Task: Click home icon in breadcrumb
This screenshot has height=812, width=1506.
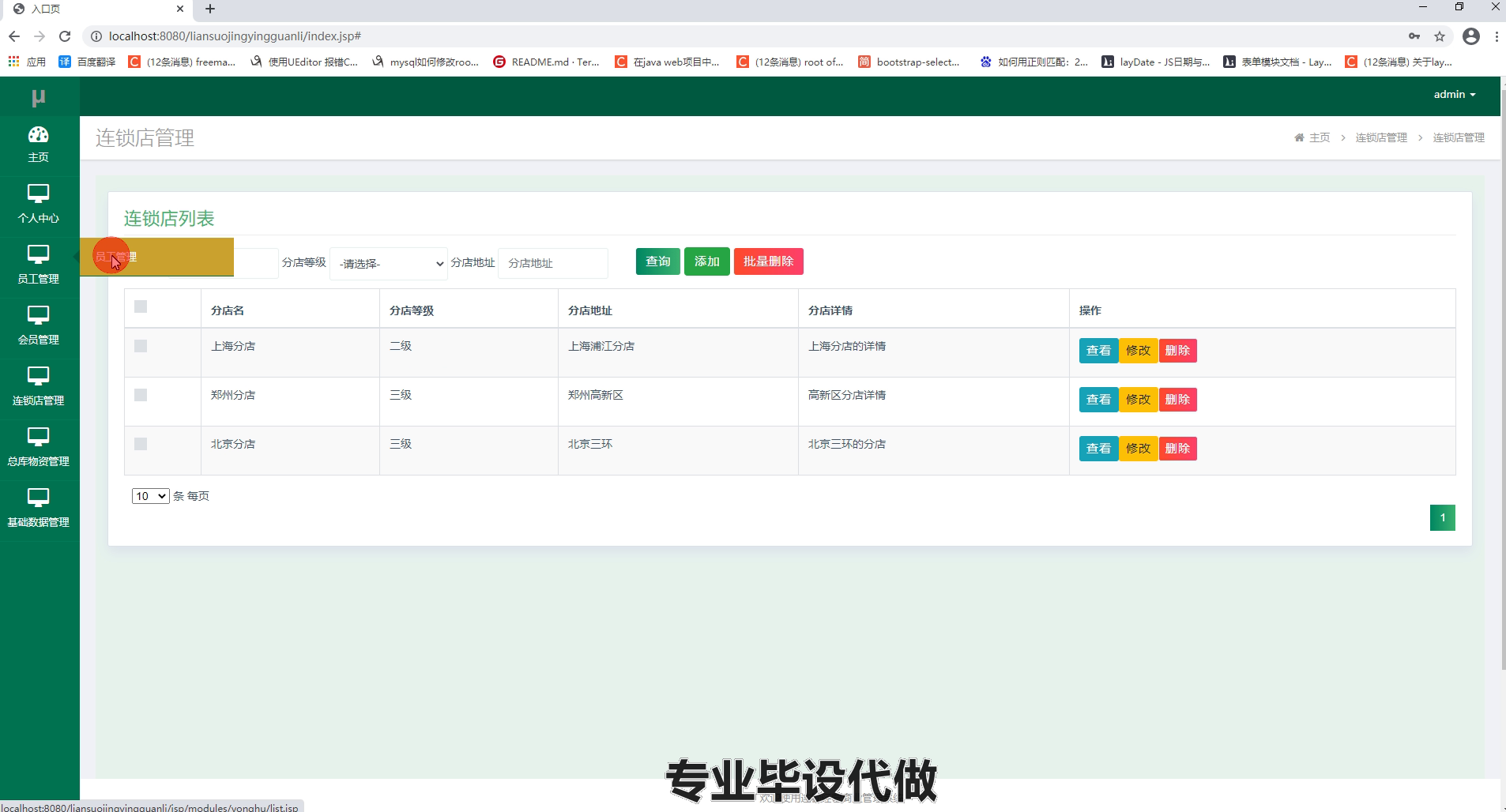Action: coord(1299,137)
